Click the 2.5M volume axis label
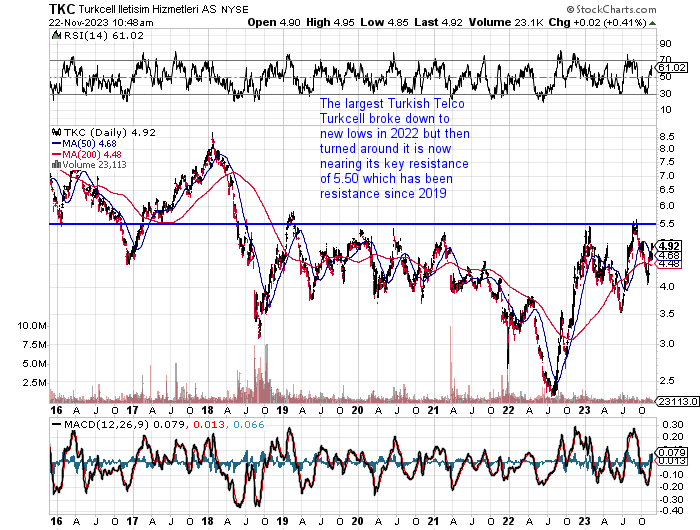This screenshot has width=700, height=530. tap(34, 383)
